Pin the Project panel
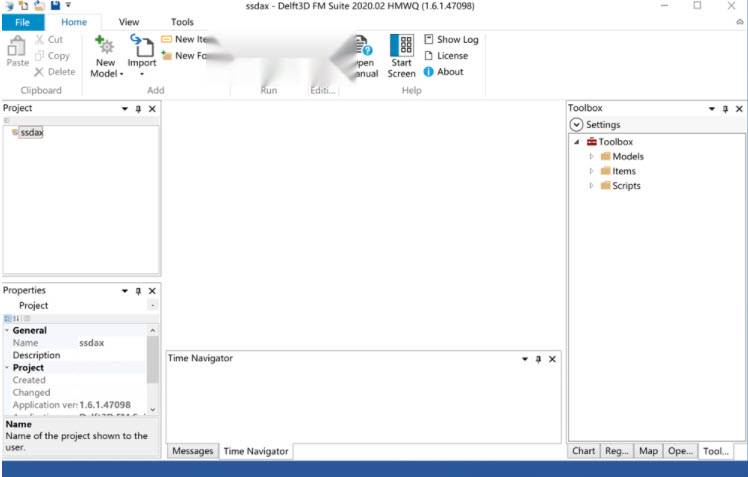748x477 pixels. tap(138, 109)
